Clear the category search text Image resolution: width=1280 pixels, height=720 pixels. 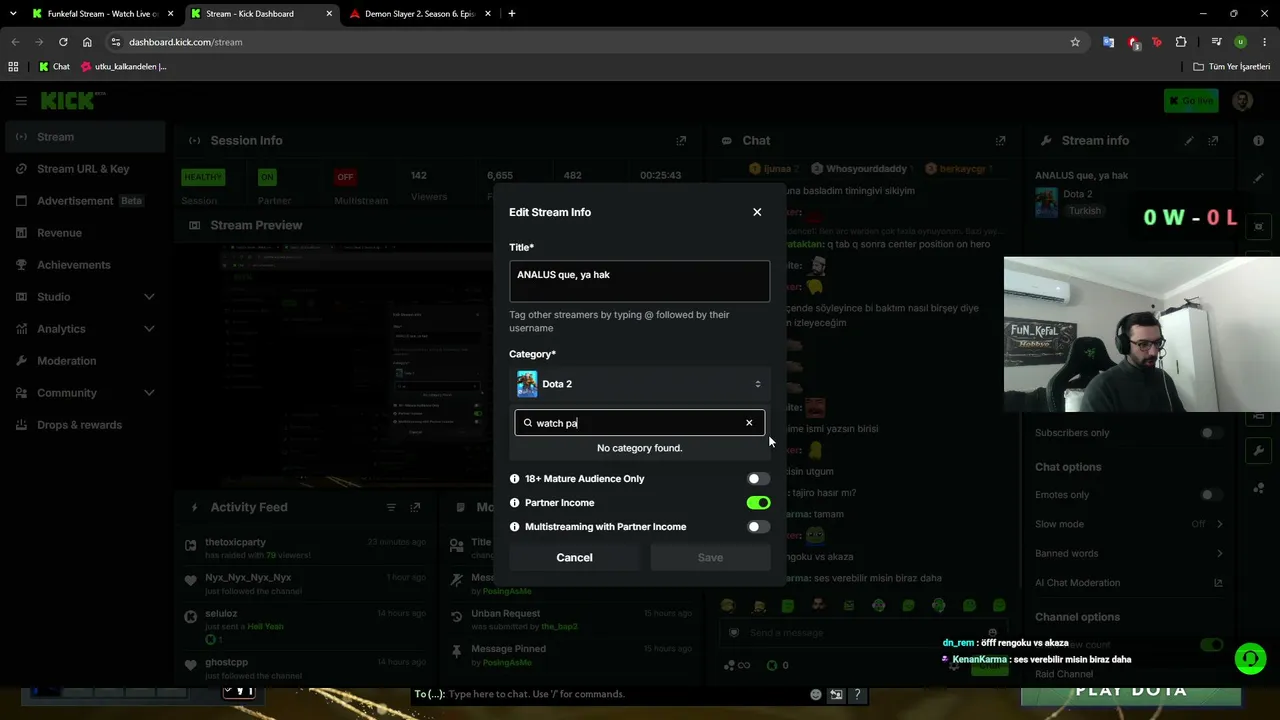tap(749, 423)
